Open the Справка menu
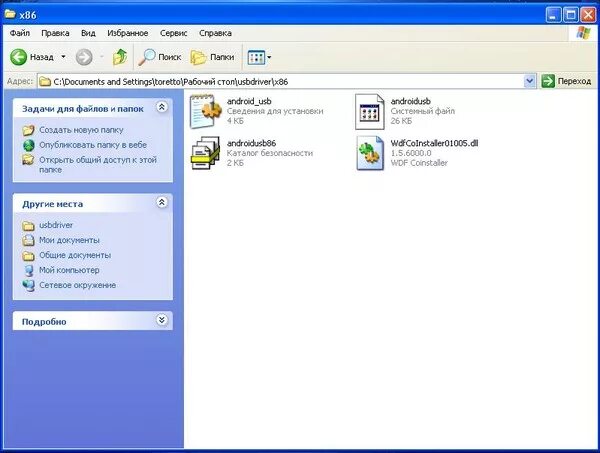The width and height of the screenshot is (600, 453). tap(215, 33)
